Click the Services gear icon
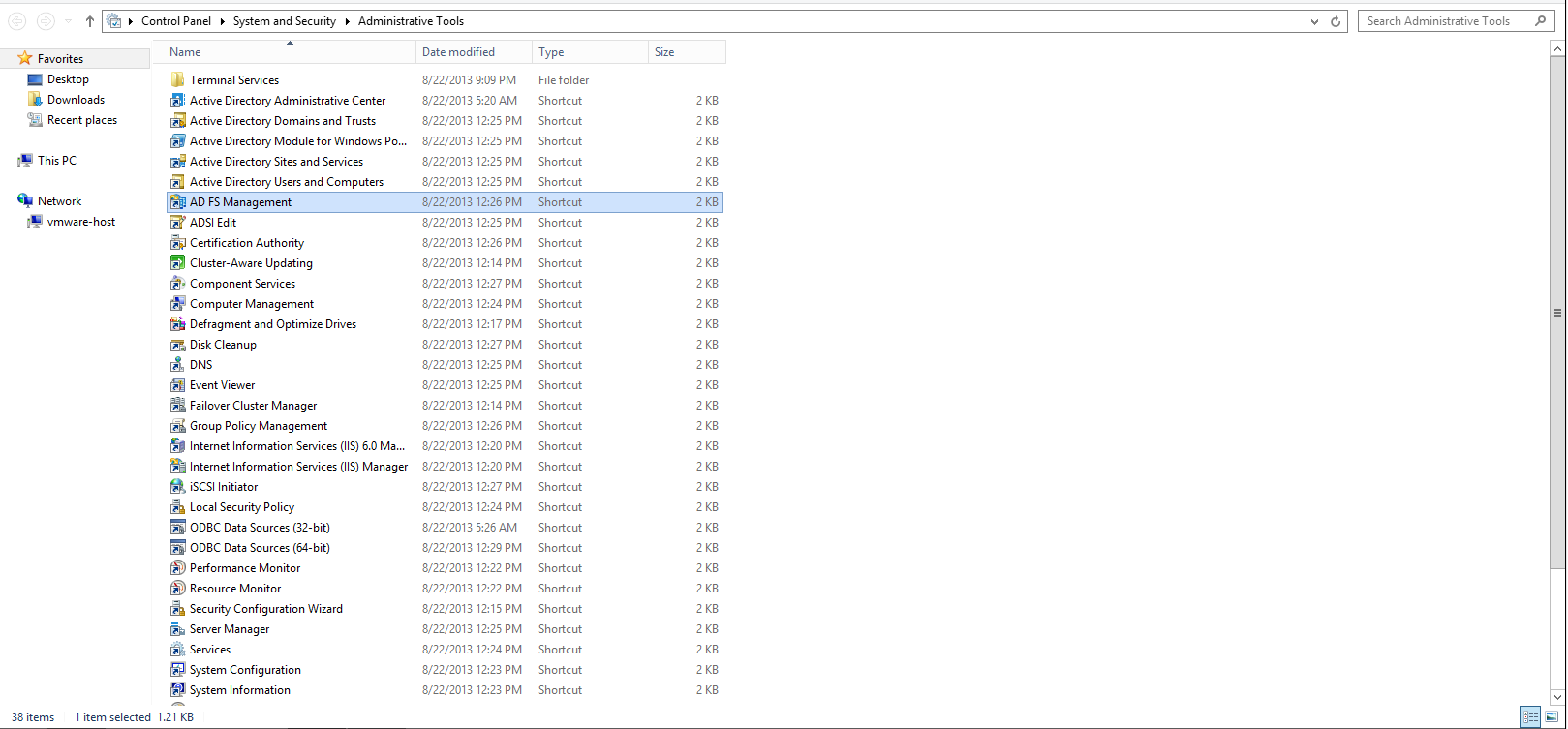1568x729 pixels. [x=178, y=650]
